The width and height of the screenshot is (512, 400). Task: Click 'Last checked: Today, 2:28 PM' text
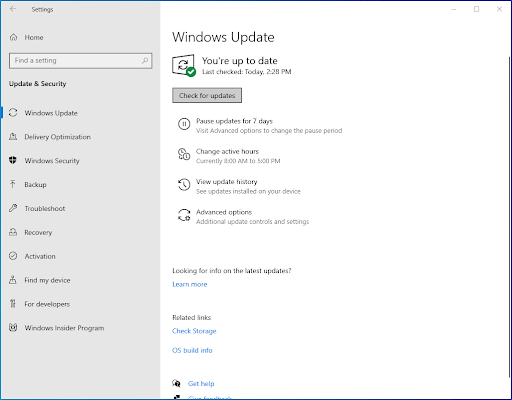247,72
